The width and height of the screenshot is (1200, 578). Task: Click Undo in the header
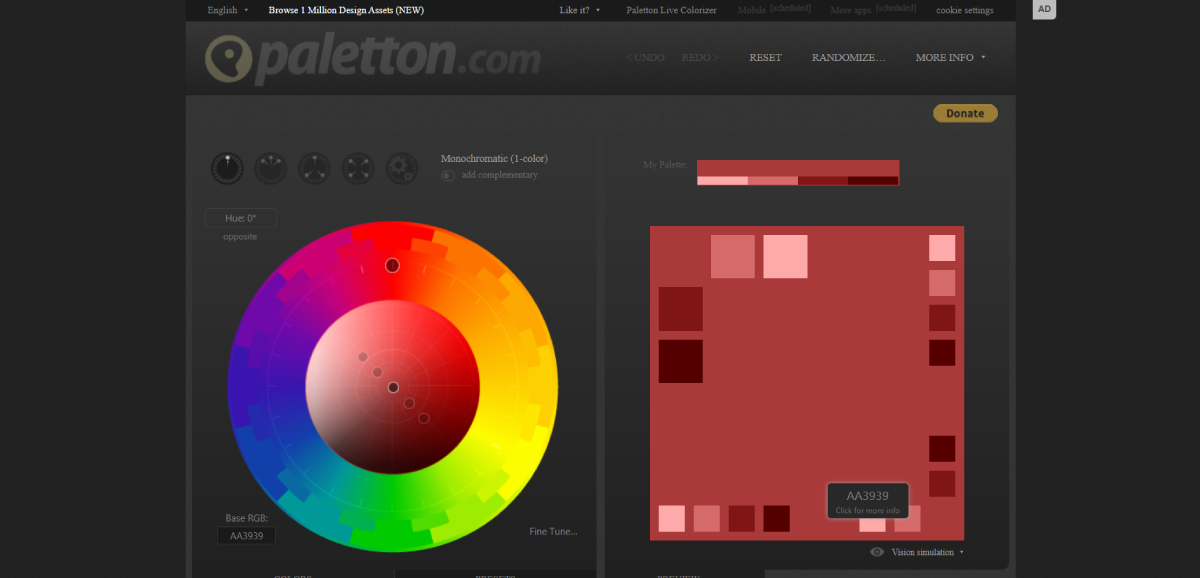(x=645, y=57)
